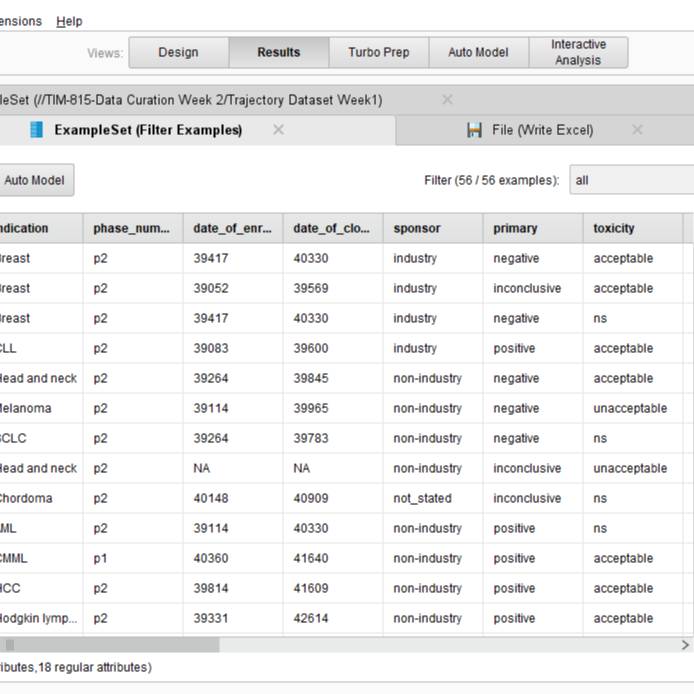694x694 pixels.
Task: Click the ExampleSet table icon on Filter Examples tab
Action: tap(36, 130)
